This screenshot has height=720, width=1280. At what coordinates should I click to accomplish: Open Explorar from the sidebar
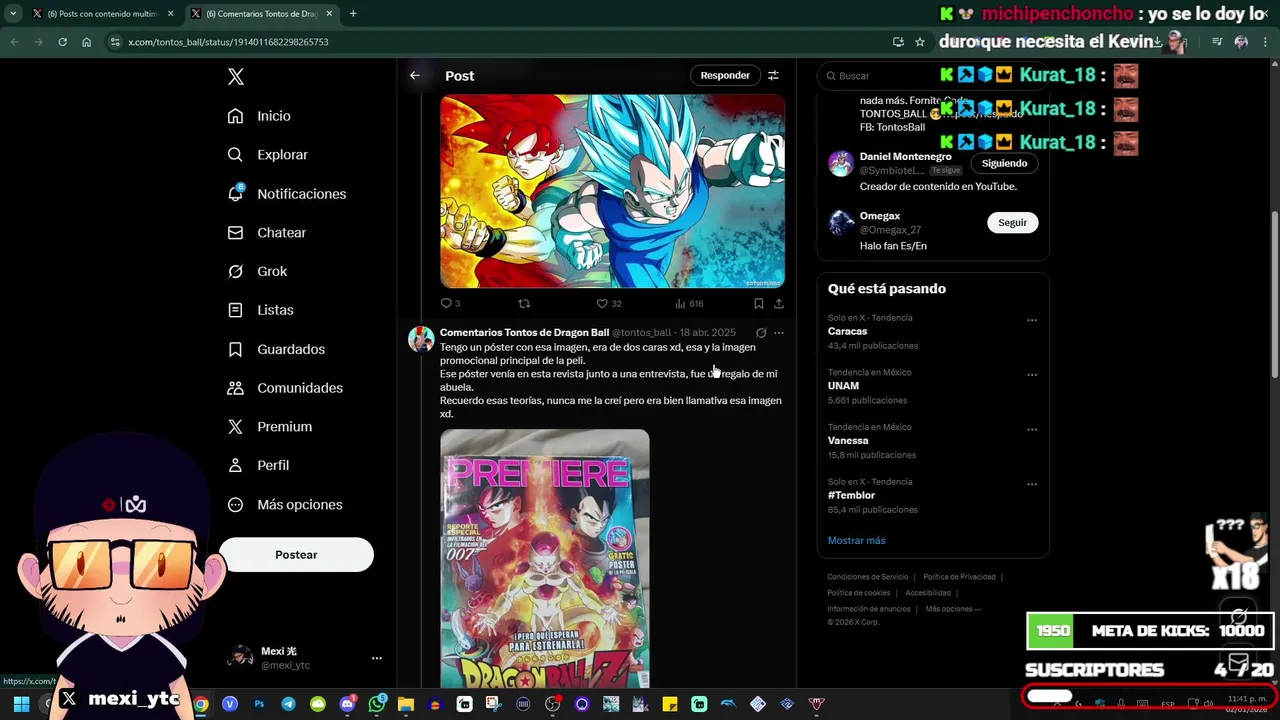267,155
